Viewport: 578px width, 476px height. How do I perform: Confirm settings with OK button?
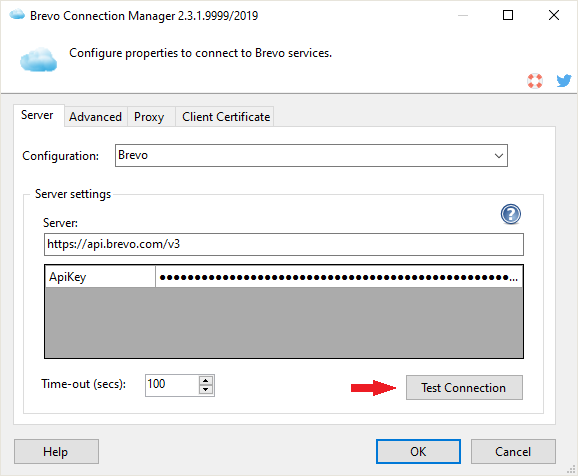(x=418, y=451)
